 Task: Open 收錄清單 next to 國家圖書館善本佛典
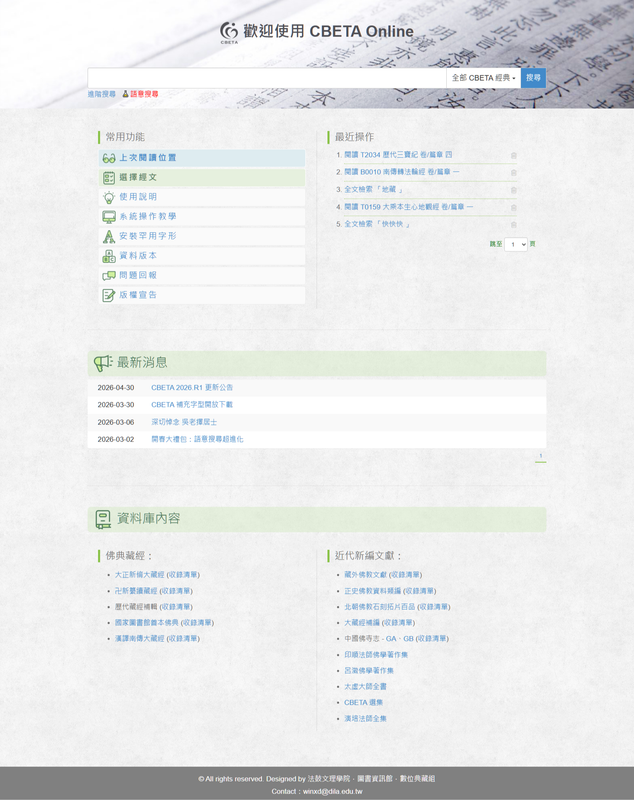[197, 622]
